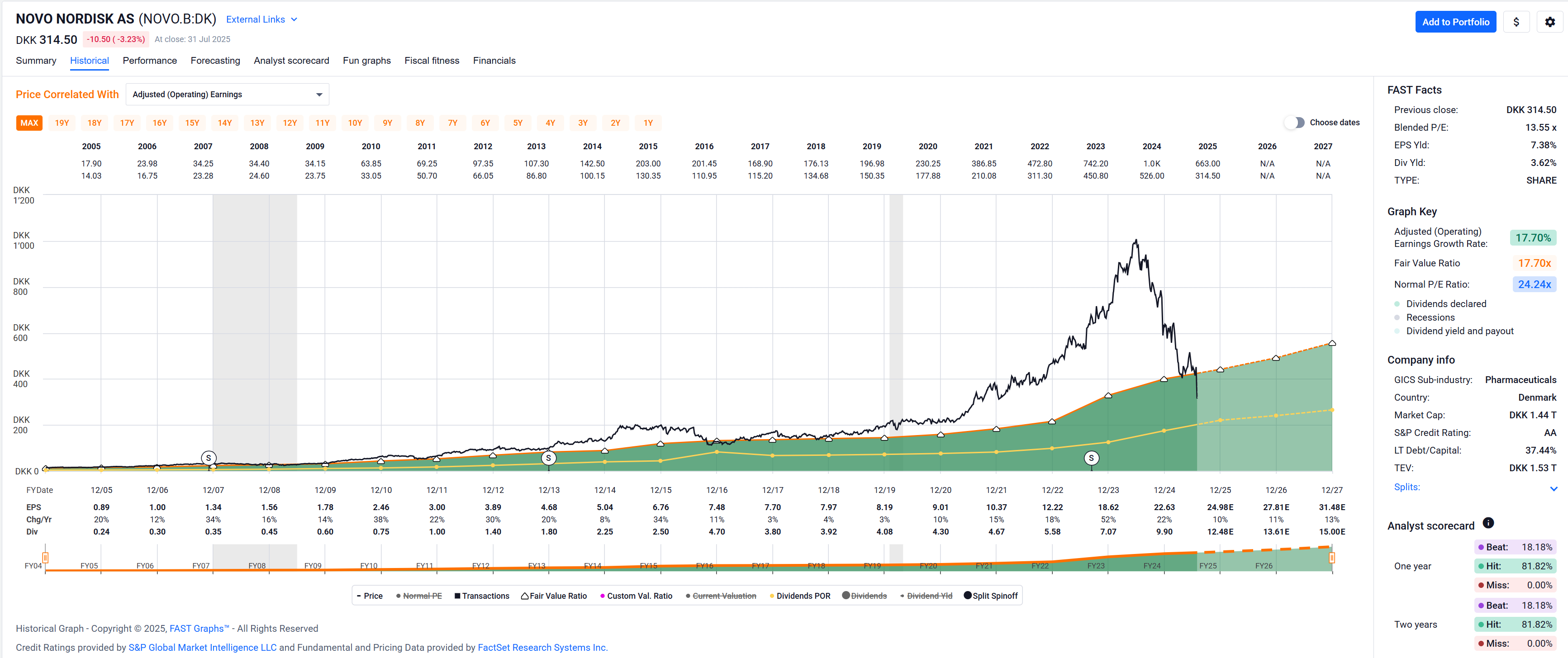
Task: Click the 2027 estimated EPS 31.48E
Action: 1332,507
